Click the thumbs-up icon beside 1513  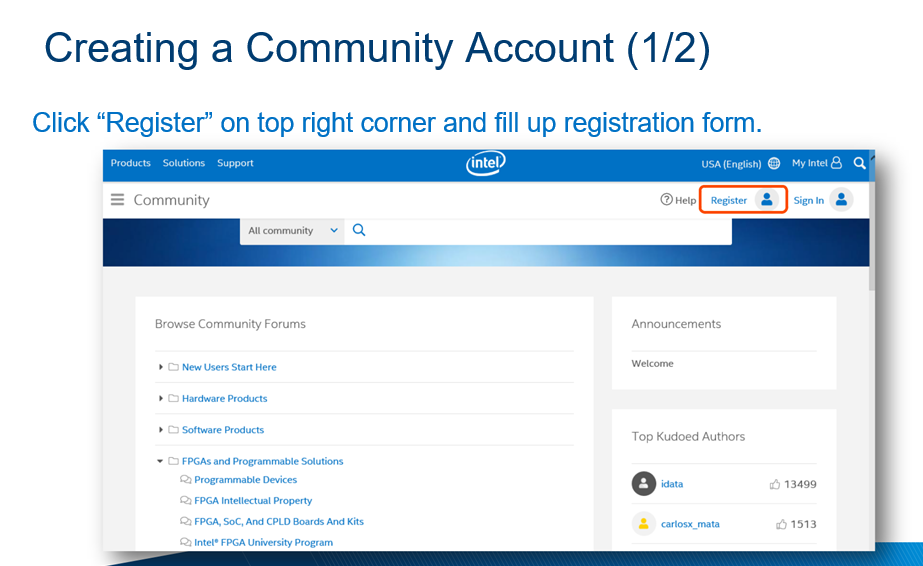[781, 524]
